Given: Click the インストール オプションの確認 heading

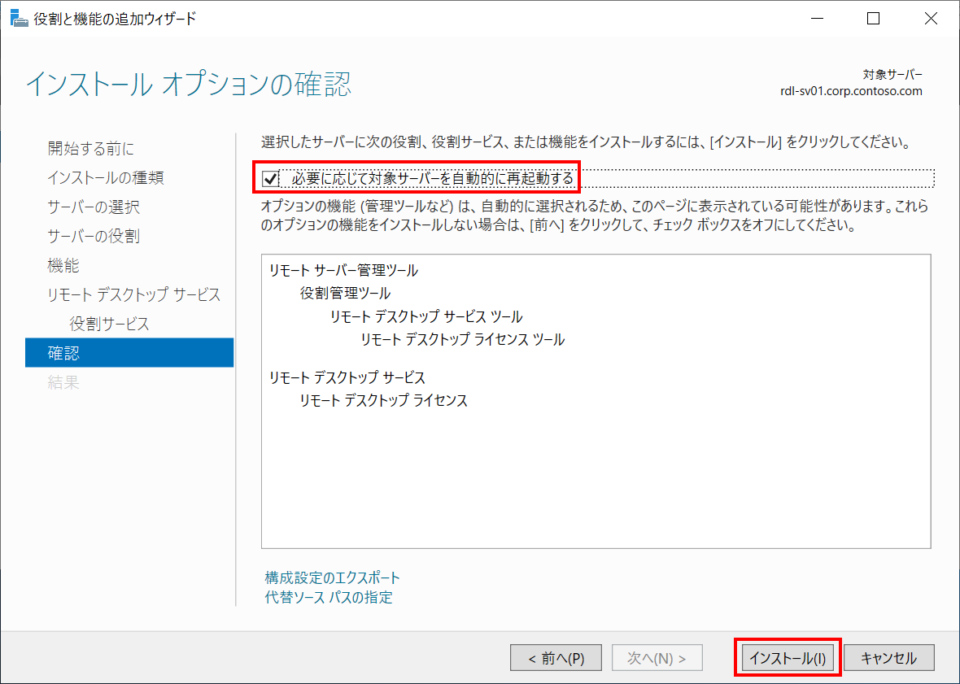Looking at the screenshot, I should point(189,85).
